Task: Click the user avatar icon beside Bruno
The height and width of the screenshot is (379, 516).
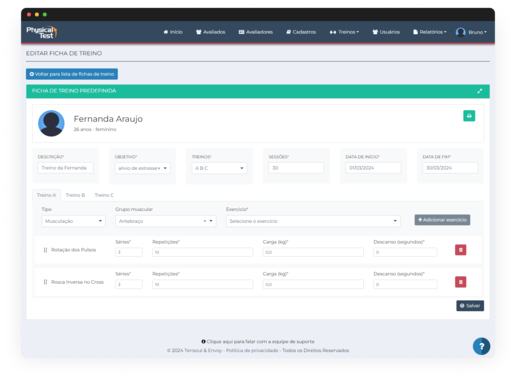Action: [x=461, y=32]
